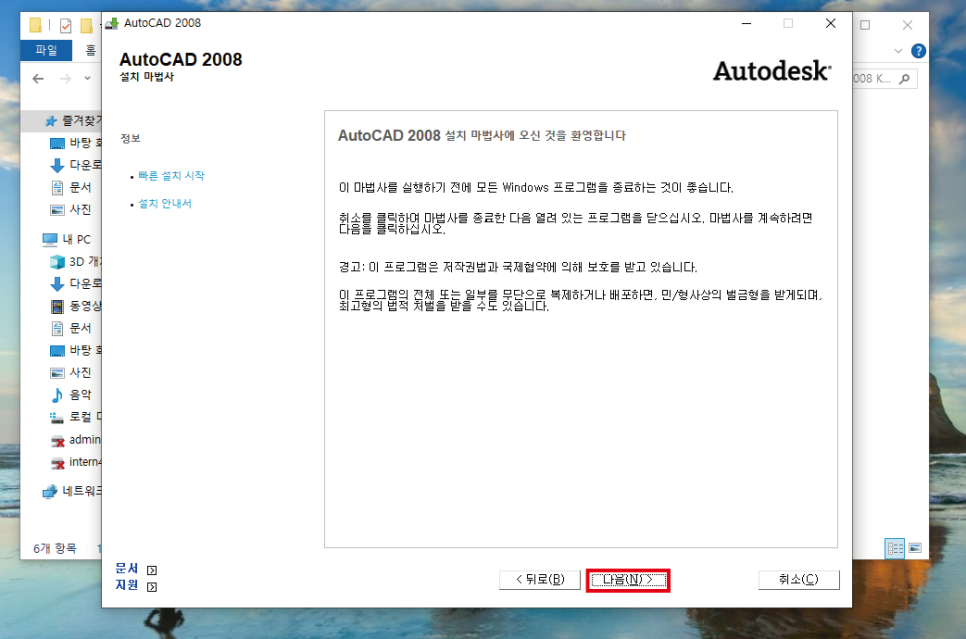Viewport: 966px width, 639px height.
Task: Select 사진 under quick access in Explorer
Action: [70, 210]
